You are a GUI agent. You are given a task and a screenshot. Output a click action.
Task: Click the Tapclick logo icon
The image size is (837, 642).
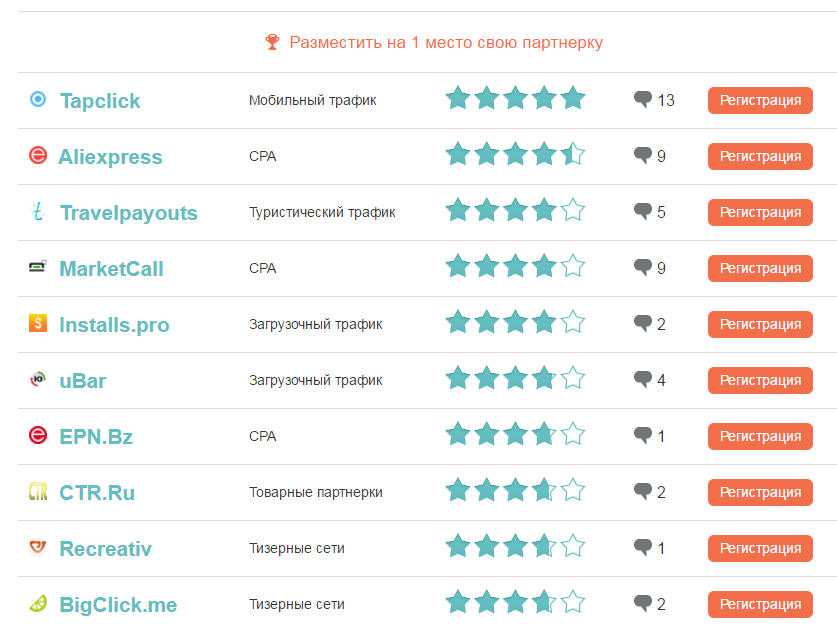(38, 99)
